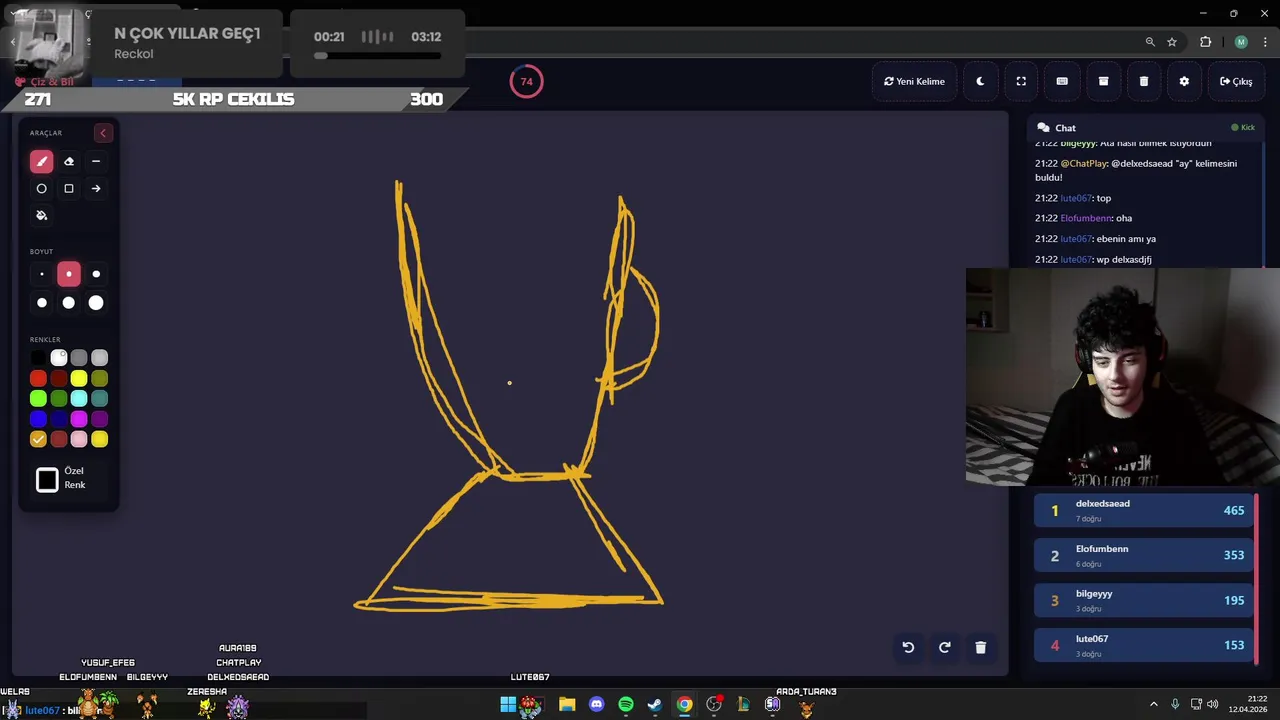Select the brush drawing tool
Screen dimensions: 1280x720
(41, 161)
